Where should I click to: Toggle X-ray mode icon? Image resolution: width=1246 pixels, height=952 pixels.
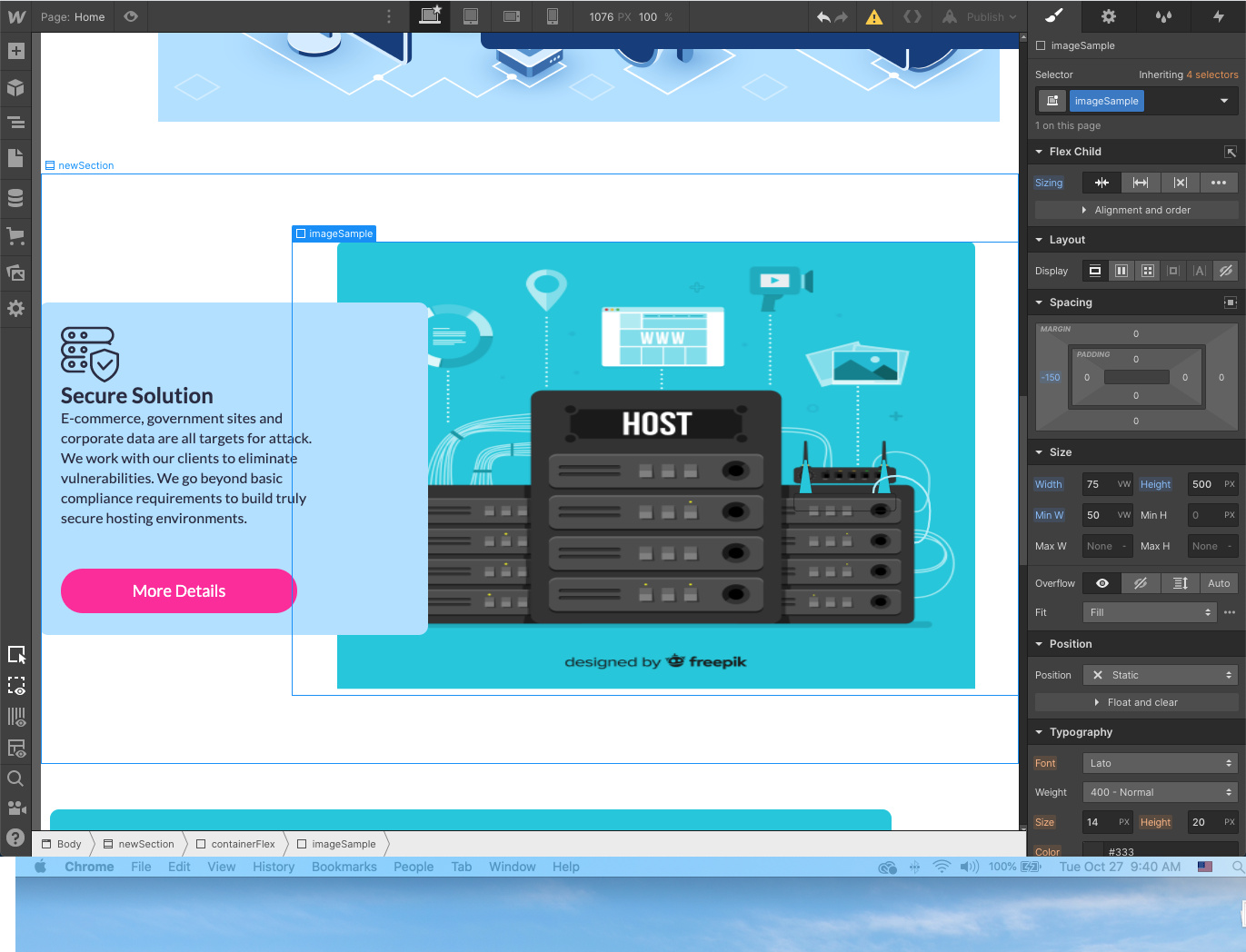point(16,748)
